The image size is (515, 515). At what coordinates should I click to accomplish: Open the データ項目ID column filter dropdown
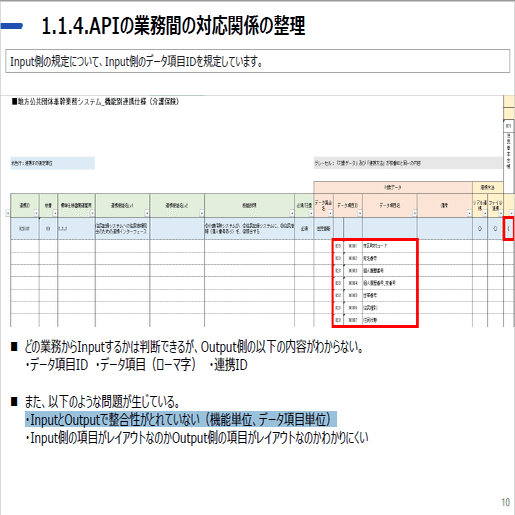coord(360,213)
